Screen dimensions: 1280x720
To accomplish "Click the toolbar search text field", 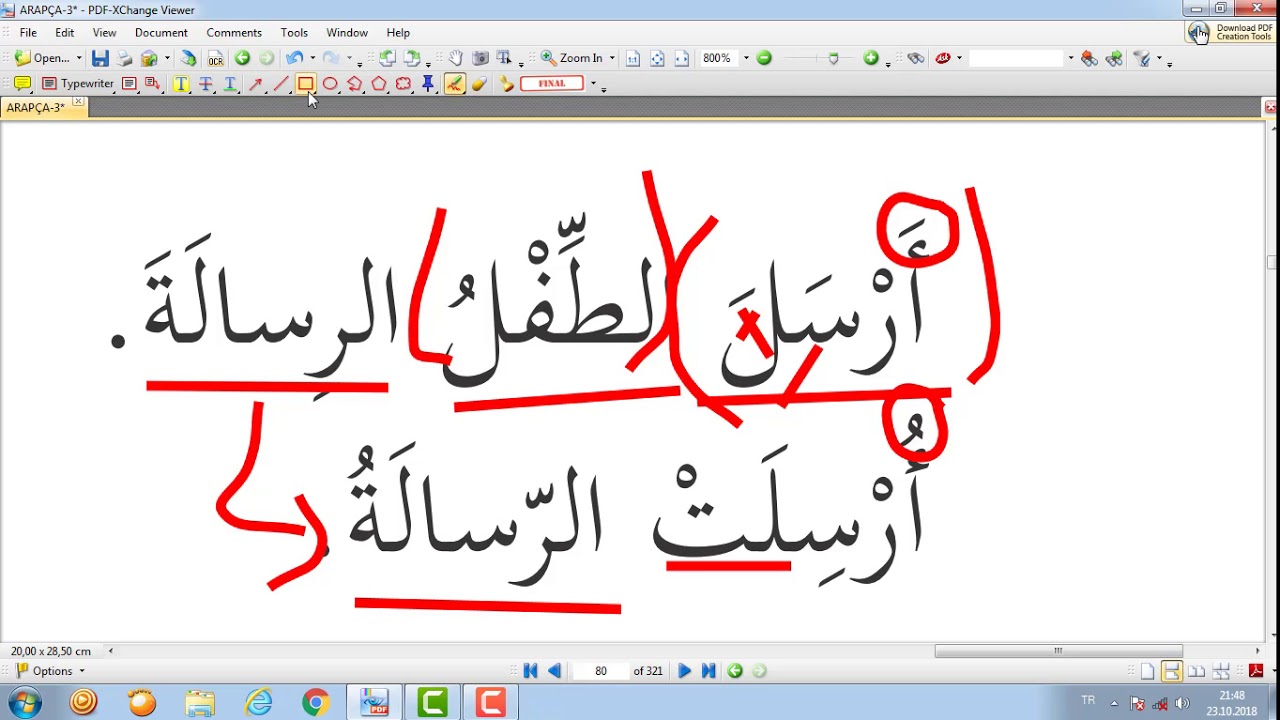I will [x=1016, y=58].
